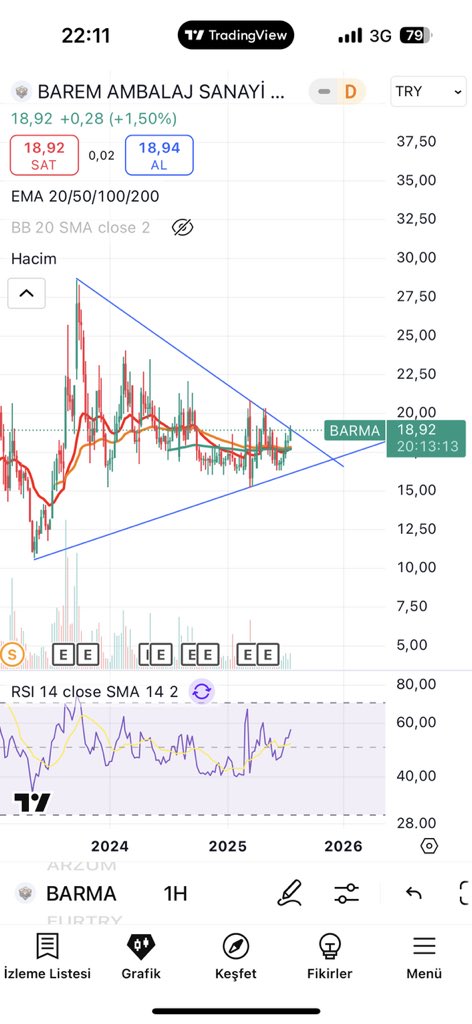The width and height of the screenshot is (472, 1024).
Task: Change the 1H chart interval
Action: coord(176,893)
